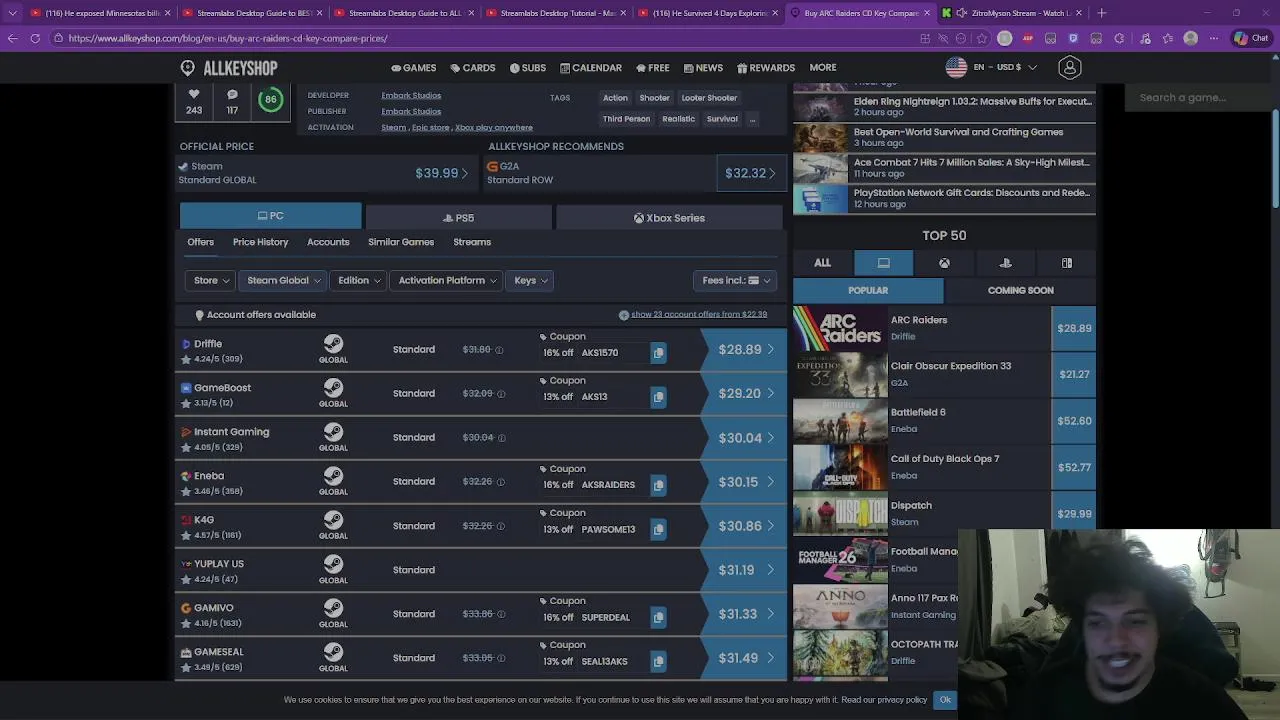The width and height of the screenshot is (1280, 720).
Task: Click info icon beside Diffle $31.80 price
Action: (499, 350)
